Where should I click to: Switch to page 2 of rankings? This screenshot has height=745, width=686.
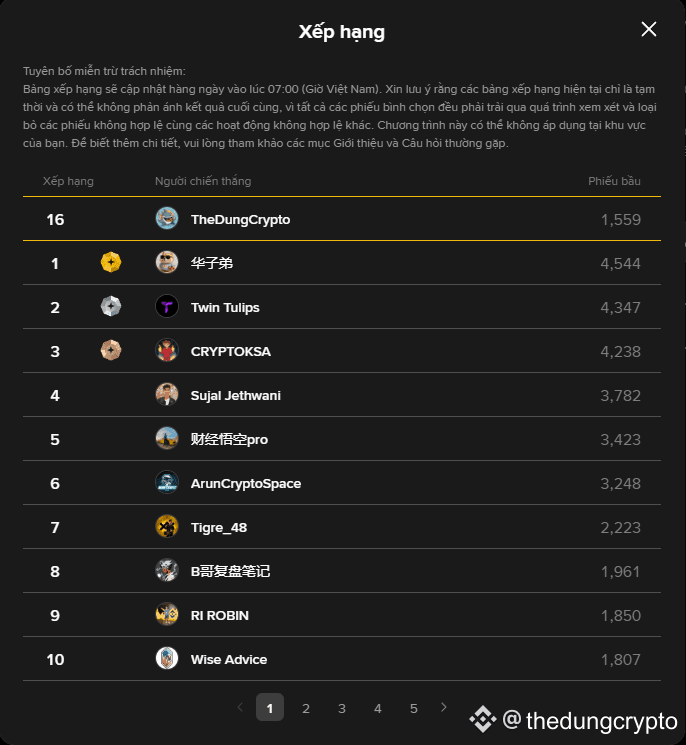[x=306, y=708]
